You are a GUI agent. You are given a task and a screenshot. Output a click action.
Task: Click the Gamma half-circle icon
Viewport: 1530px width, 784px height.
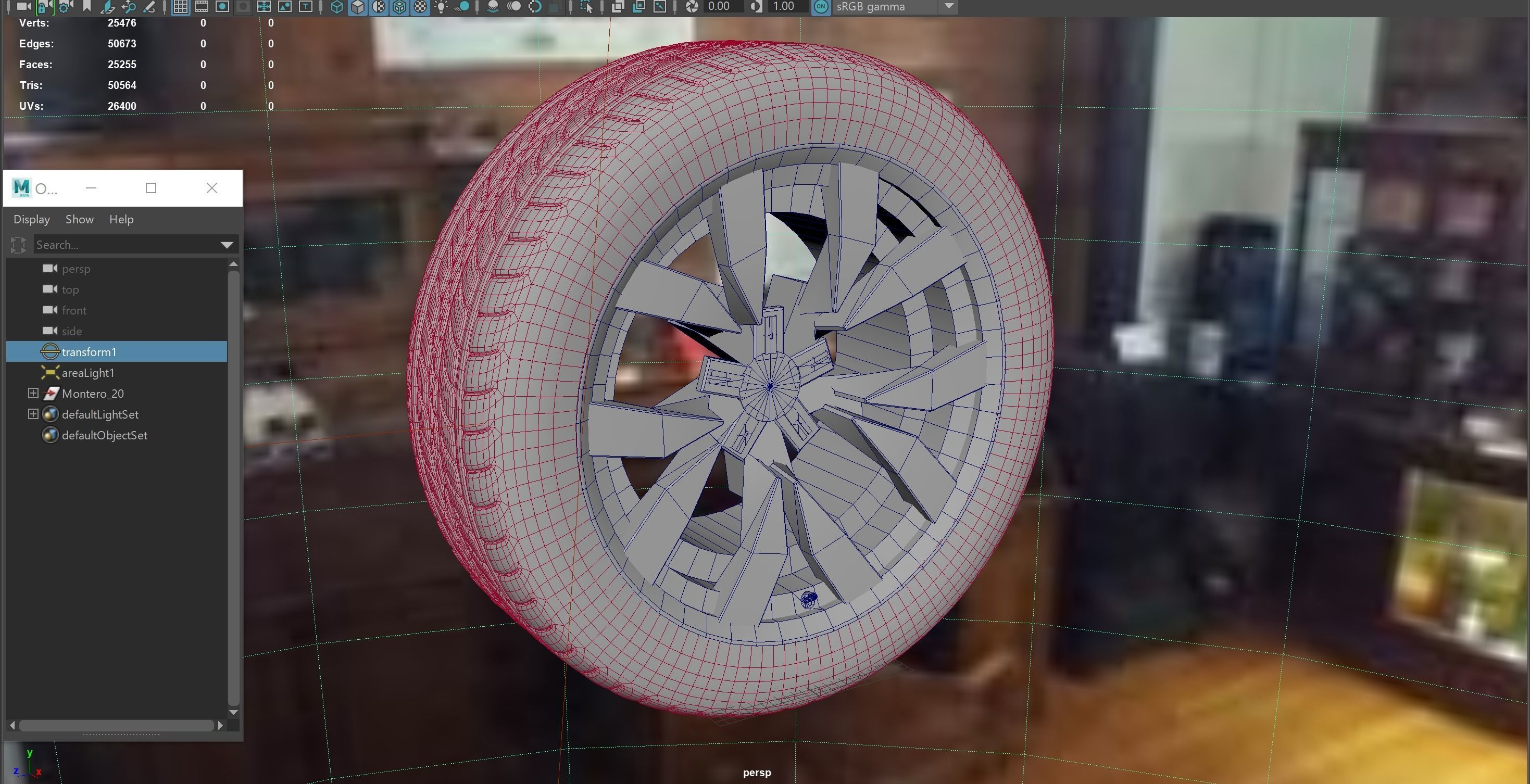click(x=756, y=7)
